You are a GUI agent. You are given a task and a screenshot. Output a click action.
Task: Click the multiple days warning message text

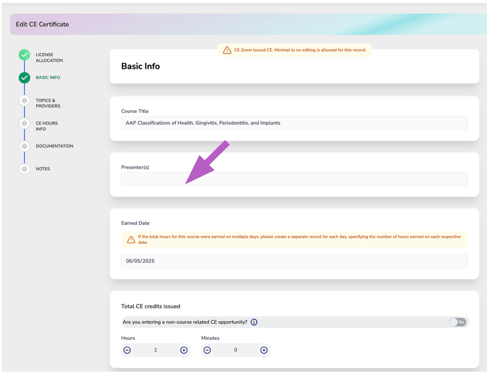tap(299, 239)
